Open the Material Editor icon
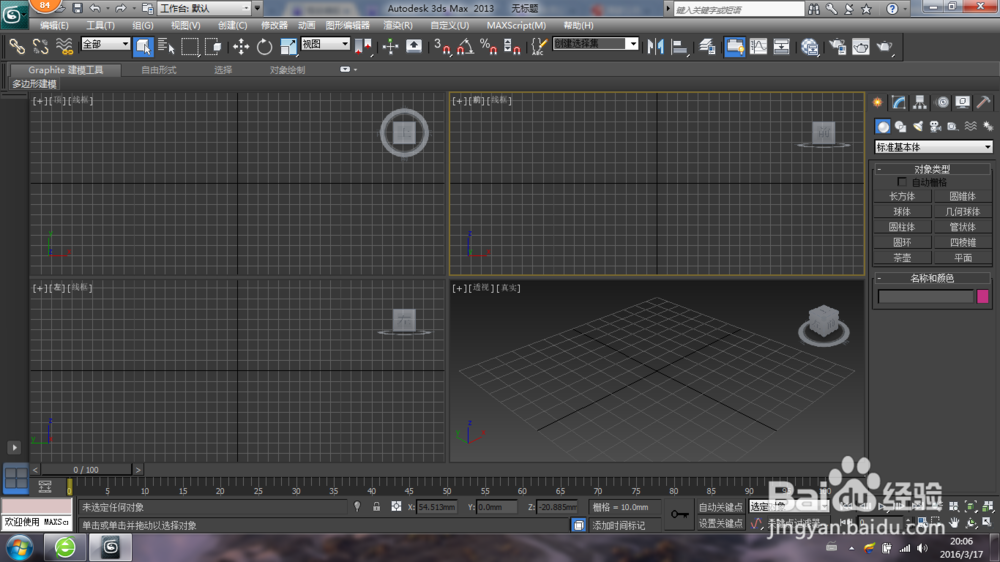1000x562 pixels. coord(810,47)
